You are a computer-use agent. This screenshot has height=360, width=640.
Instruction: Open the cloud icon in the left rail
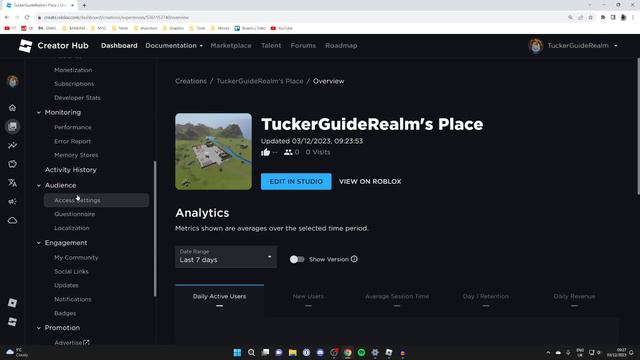pos(12,221)
